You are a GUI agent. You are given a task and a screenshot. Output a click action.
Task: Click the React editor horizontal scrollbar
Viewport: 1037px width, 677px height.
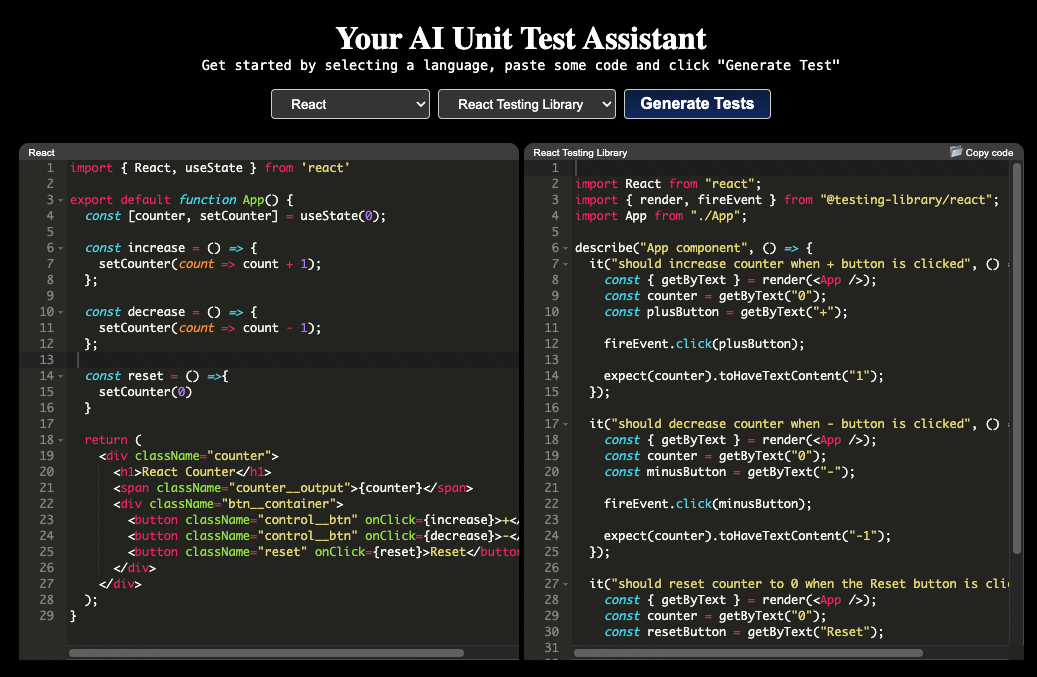point(265,653)
